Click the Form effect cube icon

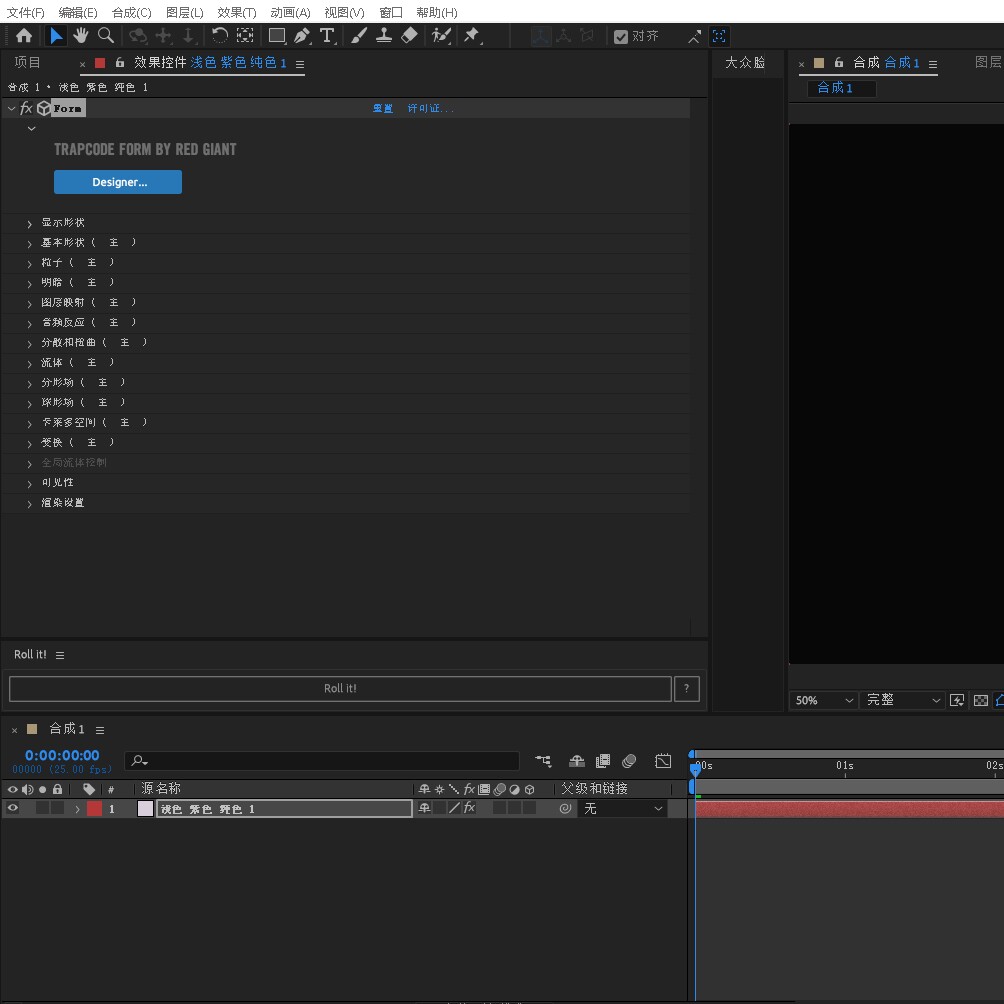coord(43,108)
